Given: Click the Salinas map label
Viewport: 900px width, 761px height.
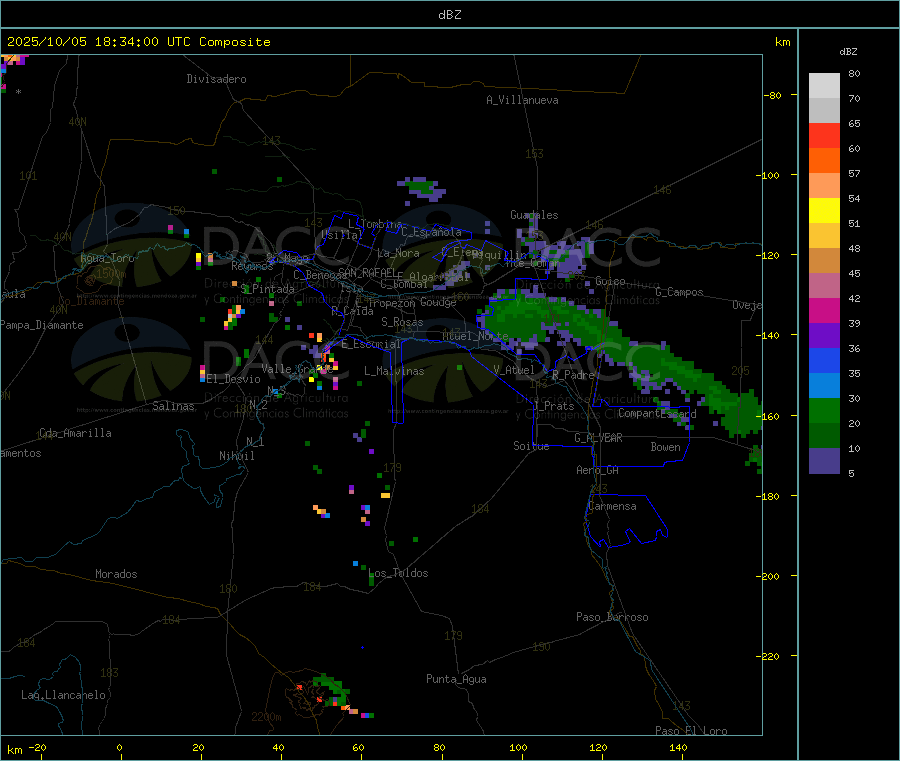Looking at the screenshot, I should pyautogui.click(x=176, y=406).
